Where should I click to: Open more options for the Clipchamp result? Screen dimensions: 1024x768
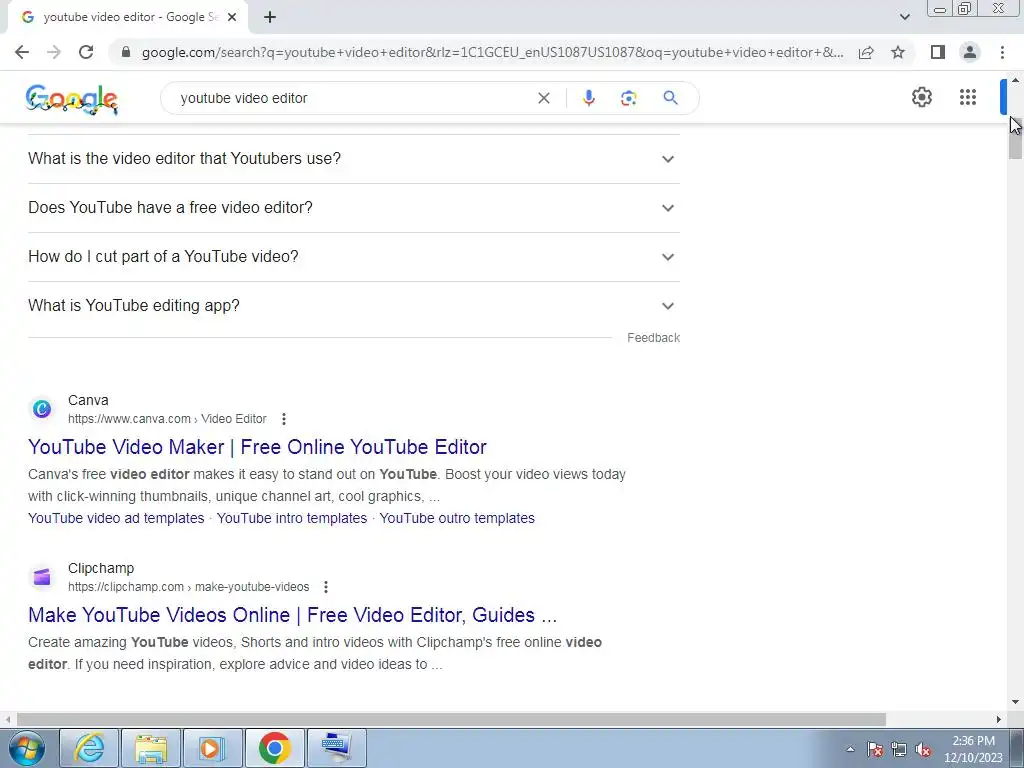point(326,586)
